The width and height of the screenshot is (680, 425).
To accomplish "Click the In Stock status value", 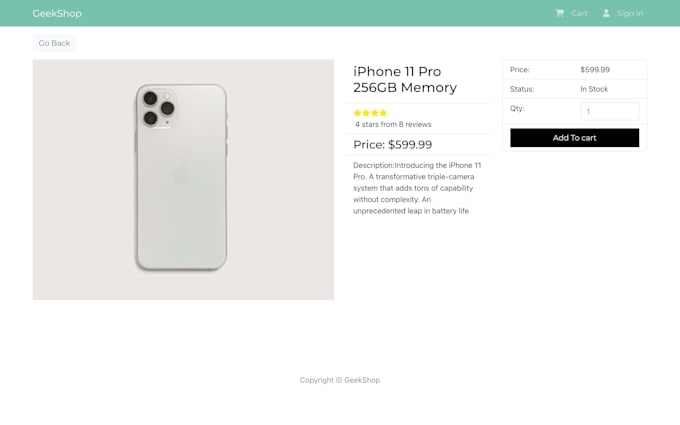I will [x=594, y=89].
